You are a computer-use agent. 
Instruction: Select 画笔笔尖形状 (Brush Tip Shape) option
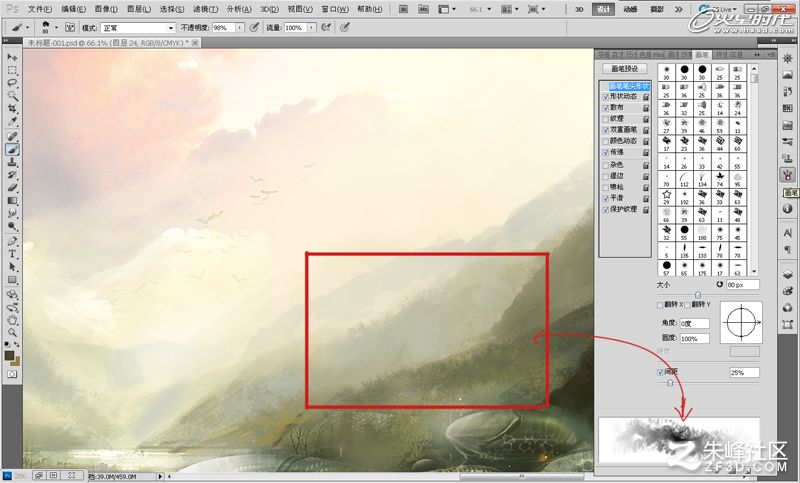click(x=629, y=86)
